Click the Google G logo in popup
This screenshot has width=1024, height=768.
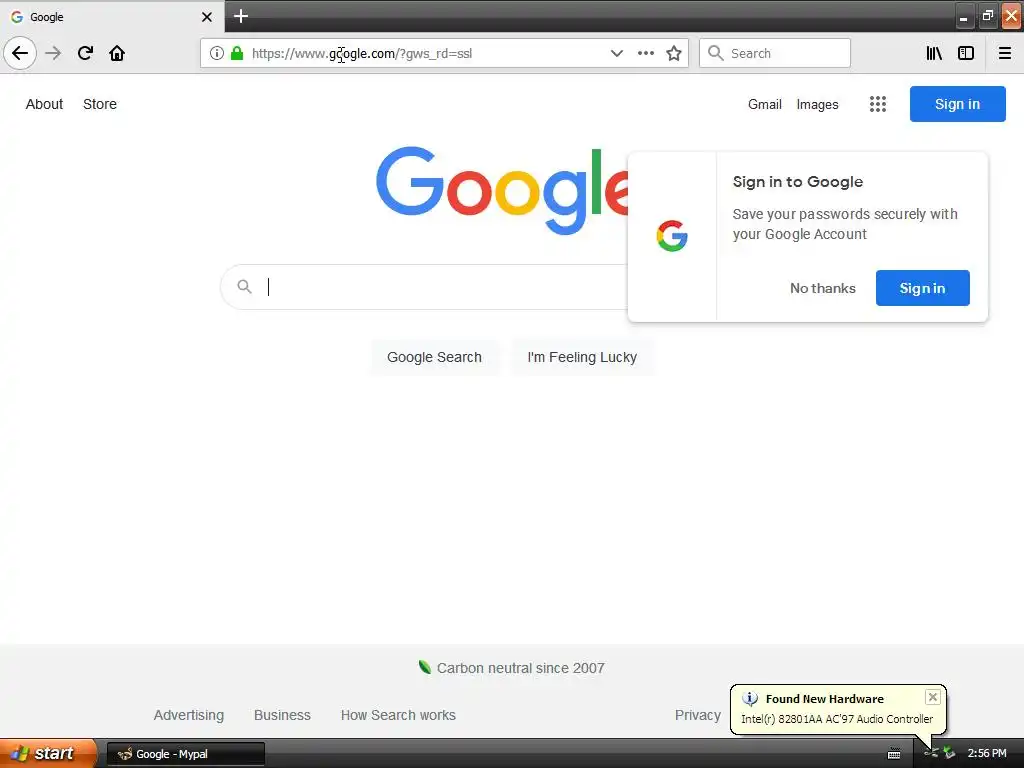coord(672,236)
